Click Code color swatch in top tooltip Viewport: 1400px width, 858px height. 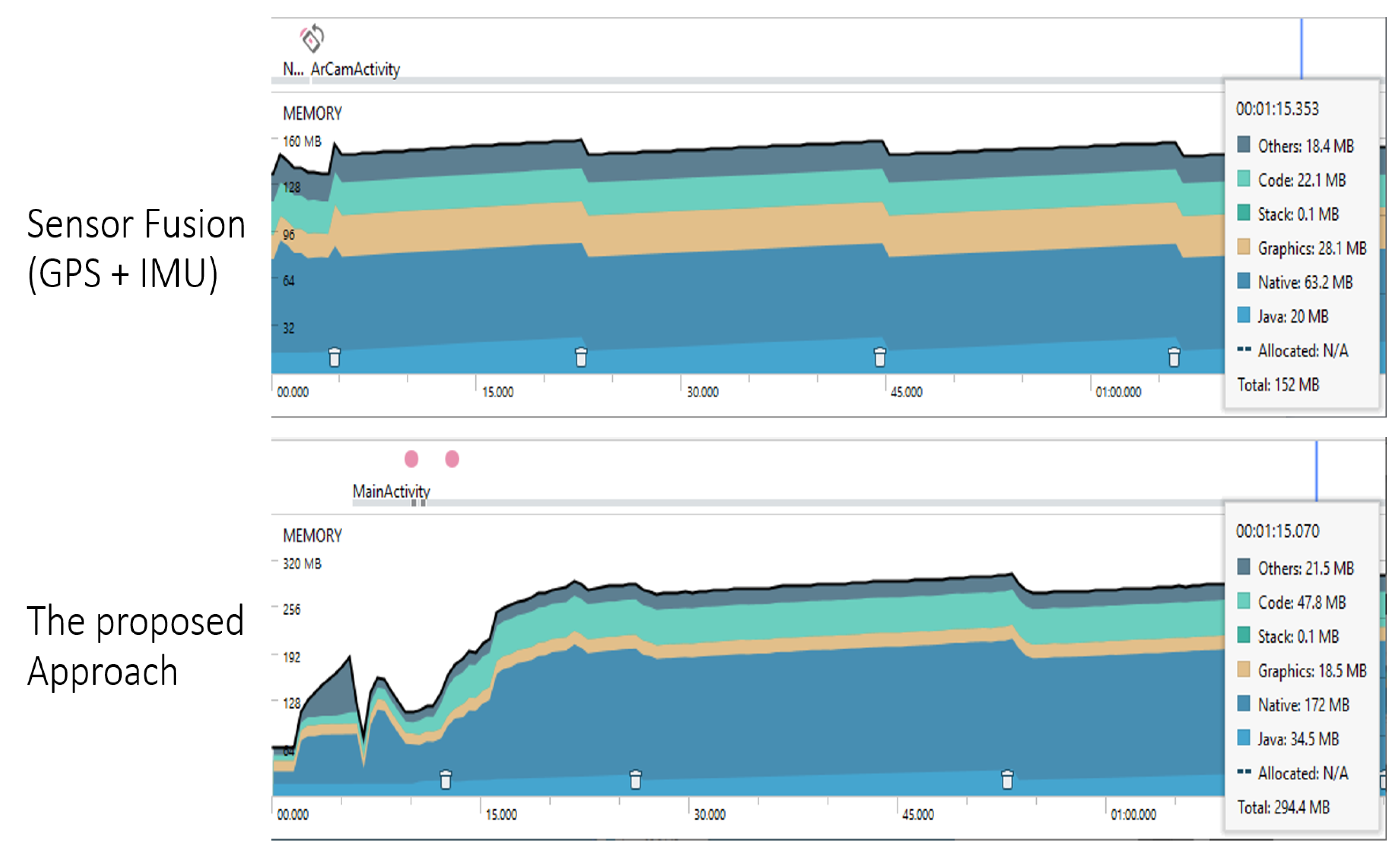click(x=1243, y=179)
